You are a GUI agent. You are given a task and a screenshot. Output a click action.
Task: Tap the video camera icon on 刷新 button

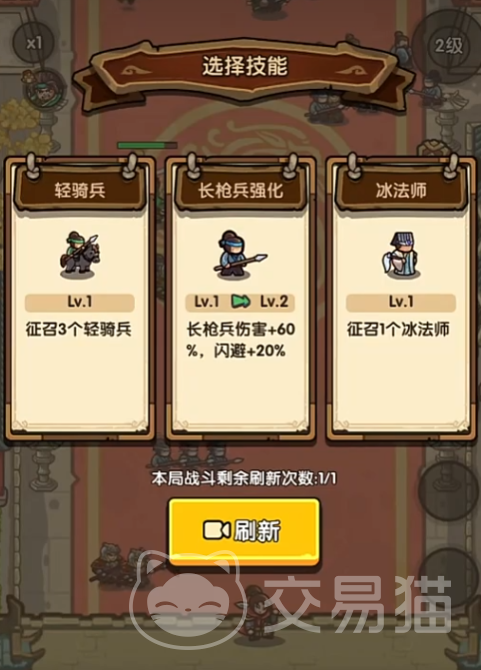(x=217, y=530)
